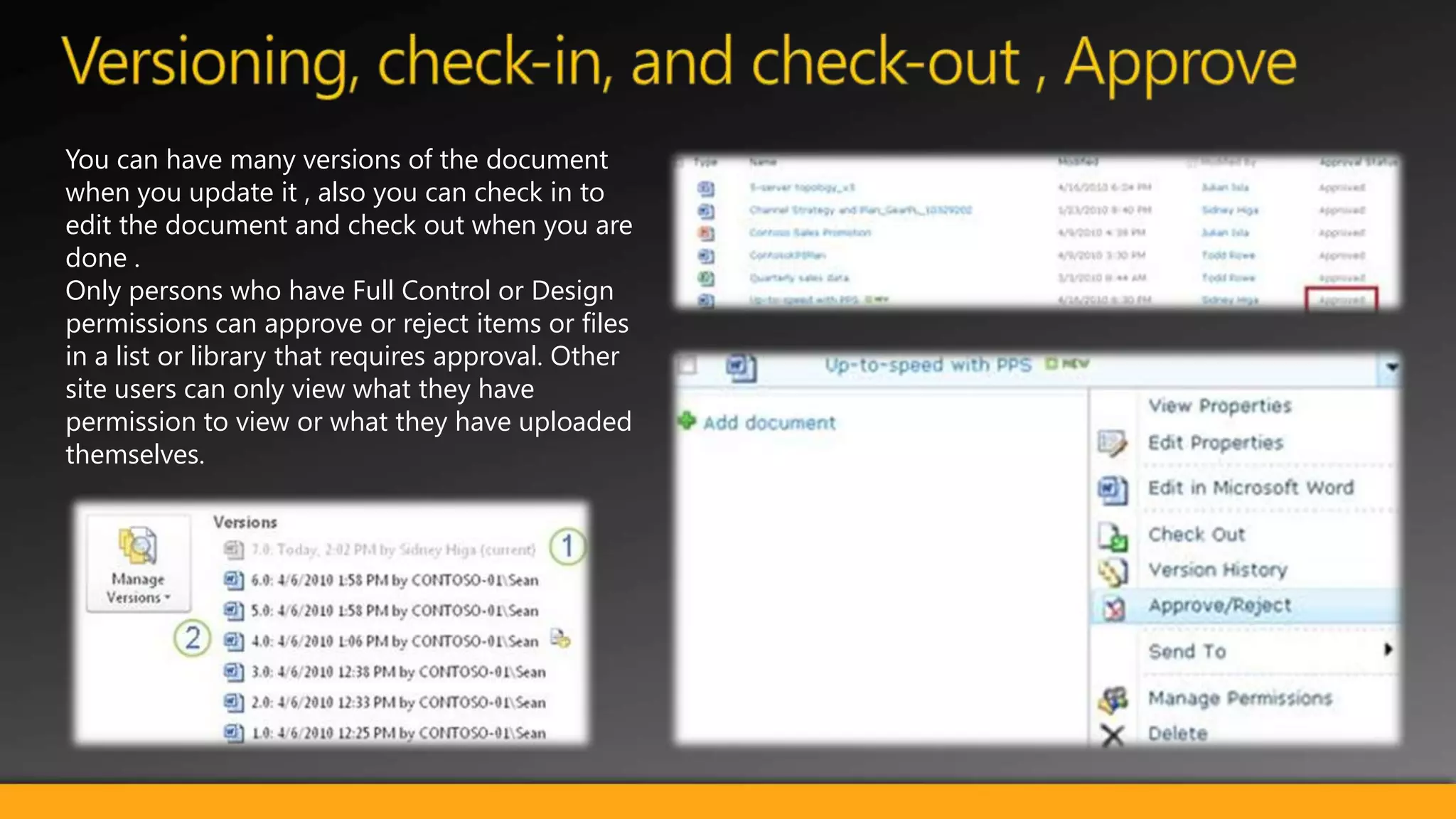Viewport: 1456px width, 819px height.
Task: Open Channel Strategy and Plan document link
Action: pyautogui.click(x=860, y=210)
